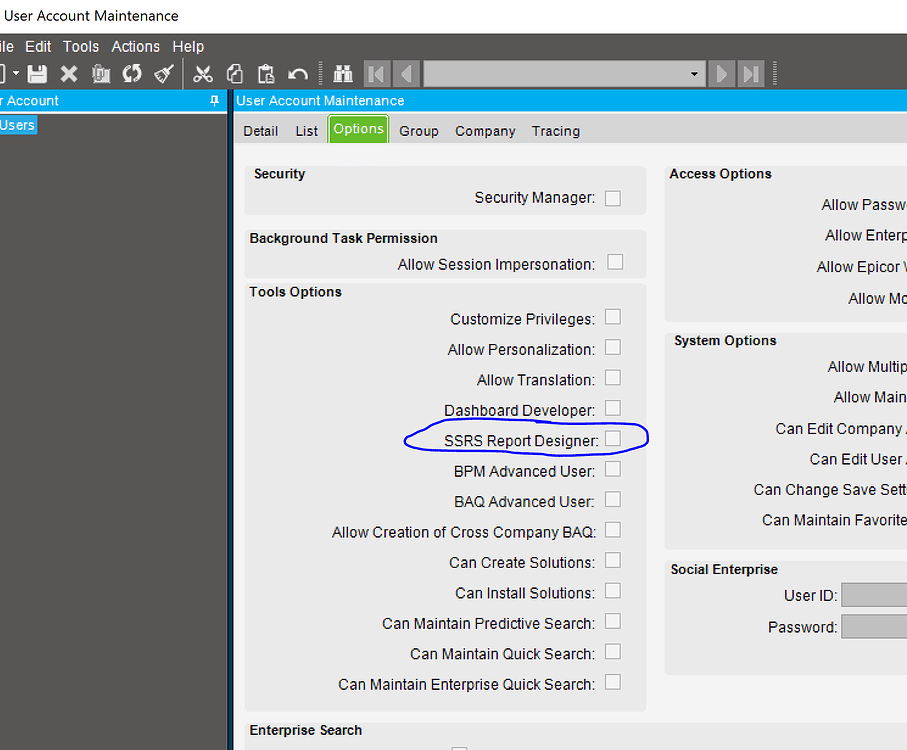Switch to the Tracing tab
Viewport: 907px width, 750px height.
tap(555, 131)
